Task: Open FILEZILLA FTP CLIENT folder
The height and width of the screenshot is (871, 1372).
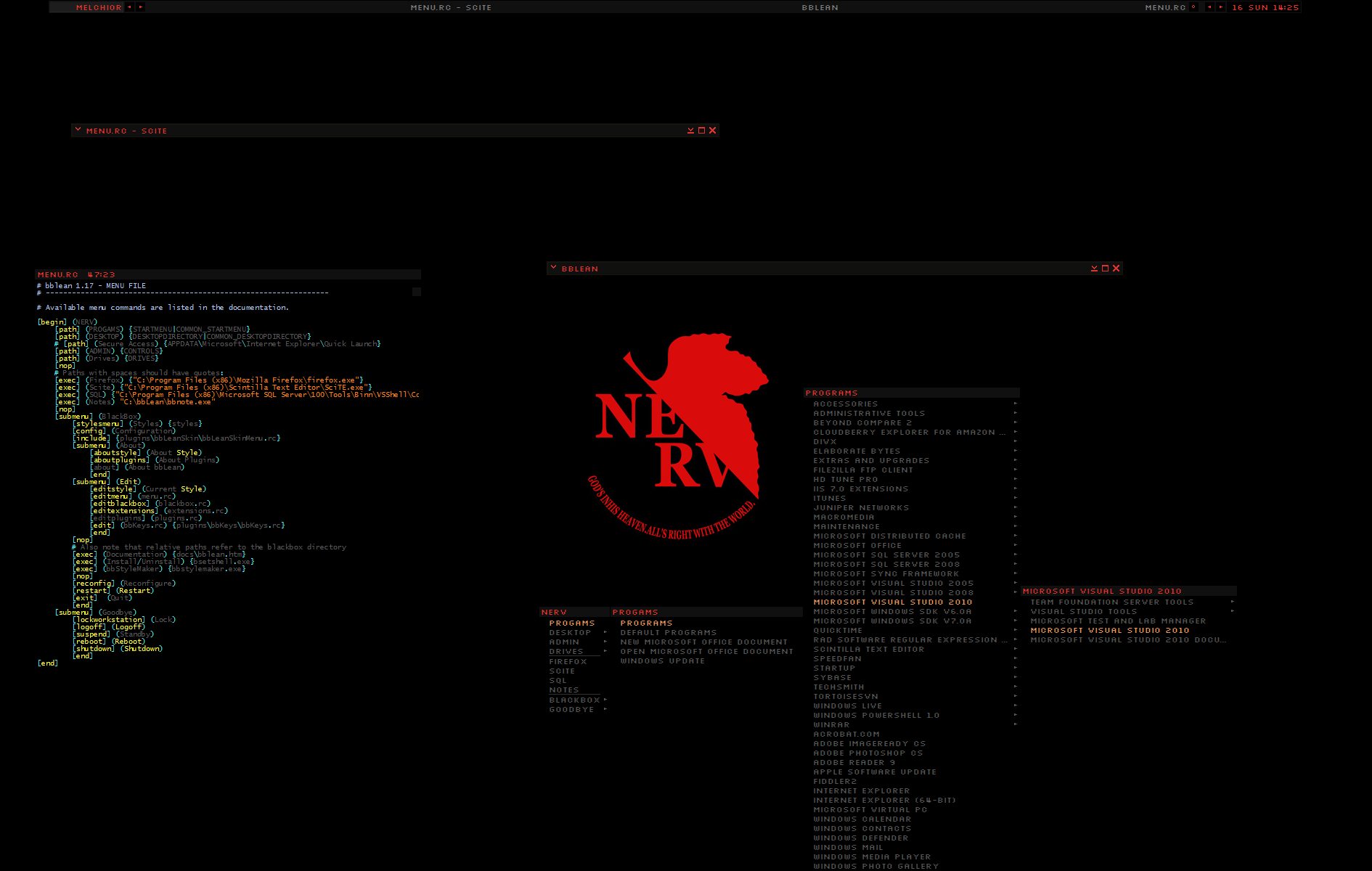Action: coord(863,470)
